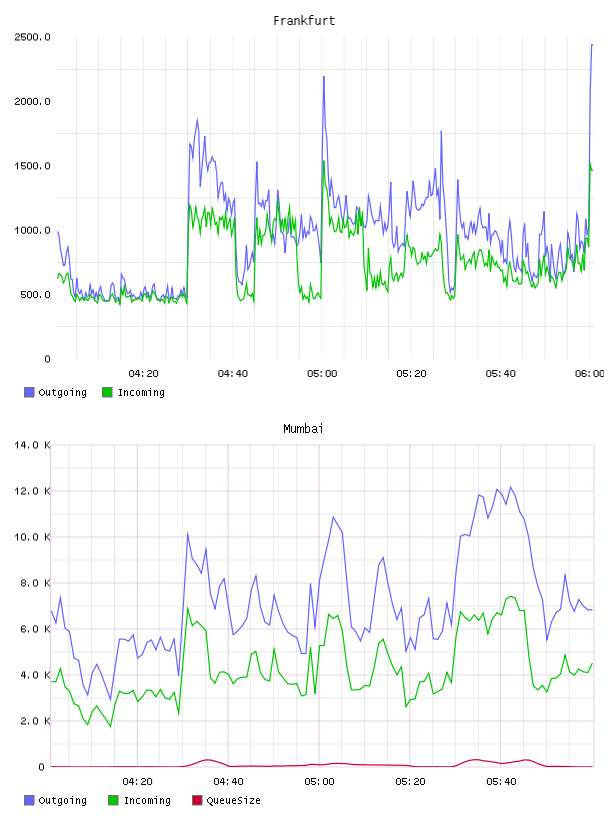Click the 1500.0 y-axis label in Frankfurt chart
The width and height of the screenshot is (608, 816).
[32, 166]
